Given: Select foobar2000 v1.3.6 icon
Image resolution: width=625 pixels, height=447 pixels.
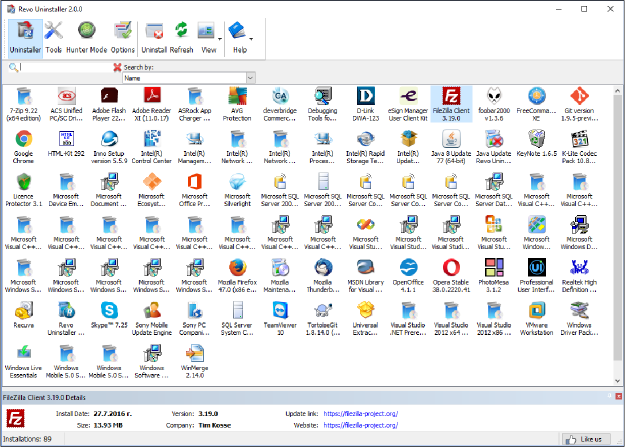Looking at the screenshot, I should [494, 104].
